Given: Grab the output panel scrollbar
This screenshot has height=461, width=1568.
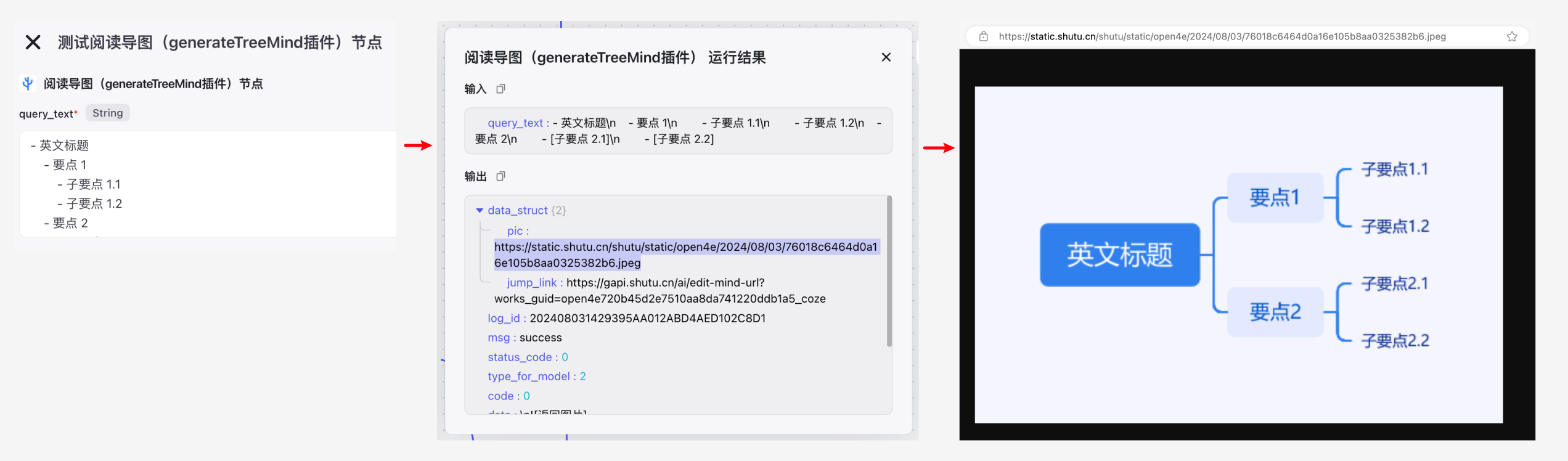Looking at the screenshot, I should pos(889,271).
